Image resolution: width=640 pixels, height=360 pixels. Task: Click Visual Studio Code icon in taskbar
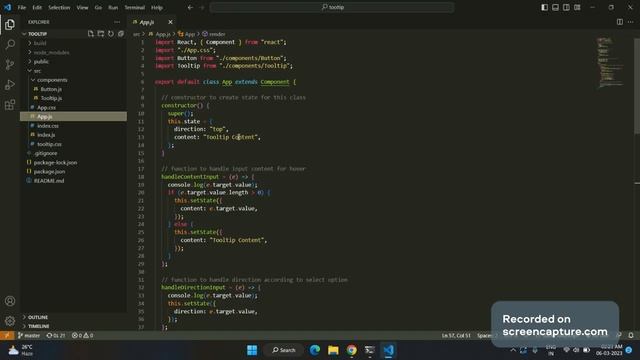[x=388, y=350]
